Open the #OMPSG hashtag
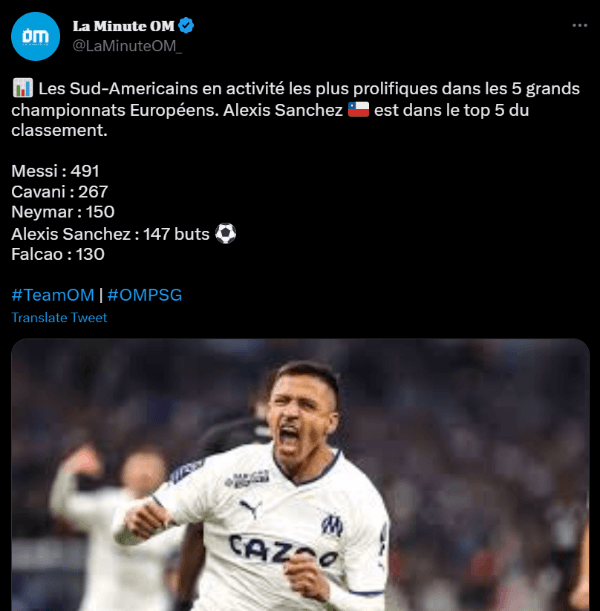600x611 pixels. (x=144, y=295)
